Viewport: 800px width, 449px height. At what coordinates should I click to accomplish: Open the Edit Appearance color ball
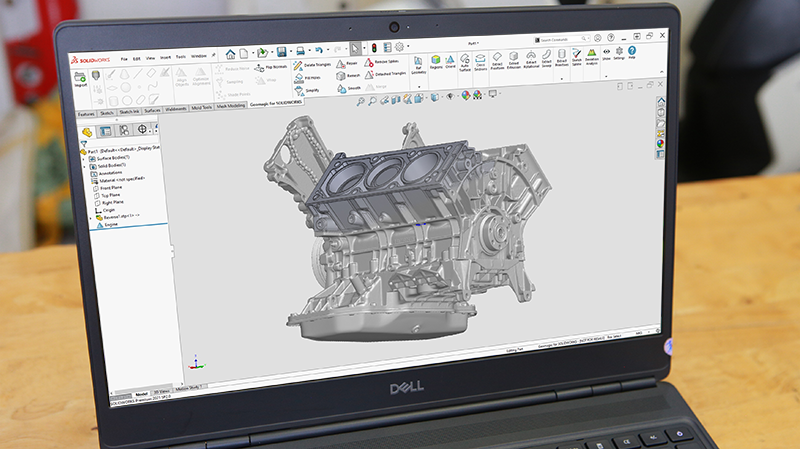click(466, 95)
